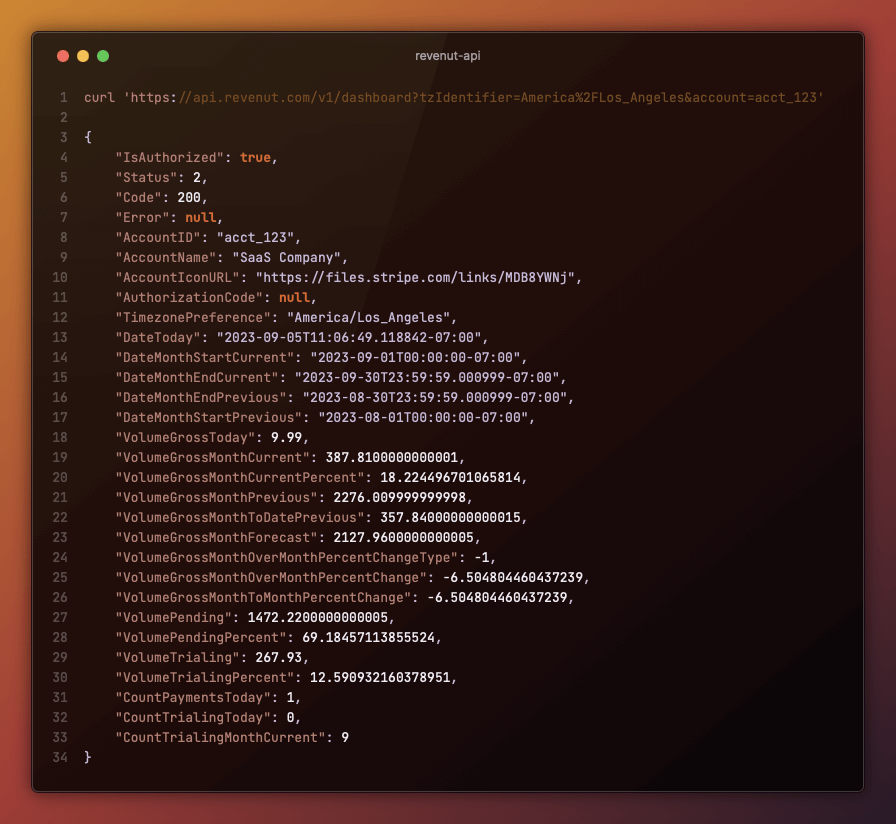Click the revenut-api window title

(447, 56)
